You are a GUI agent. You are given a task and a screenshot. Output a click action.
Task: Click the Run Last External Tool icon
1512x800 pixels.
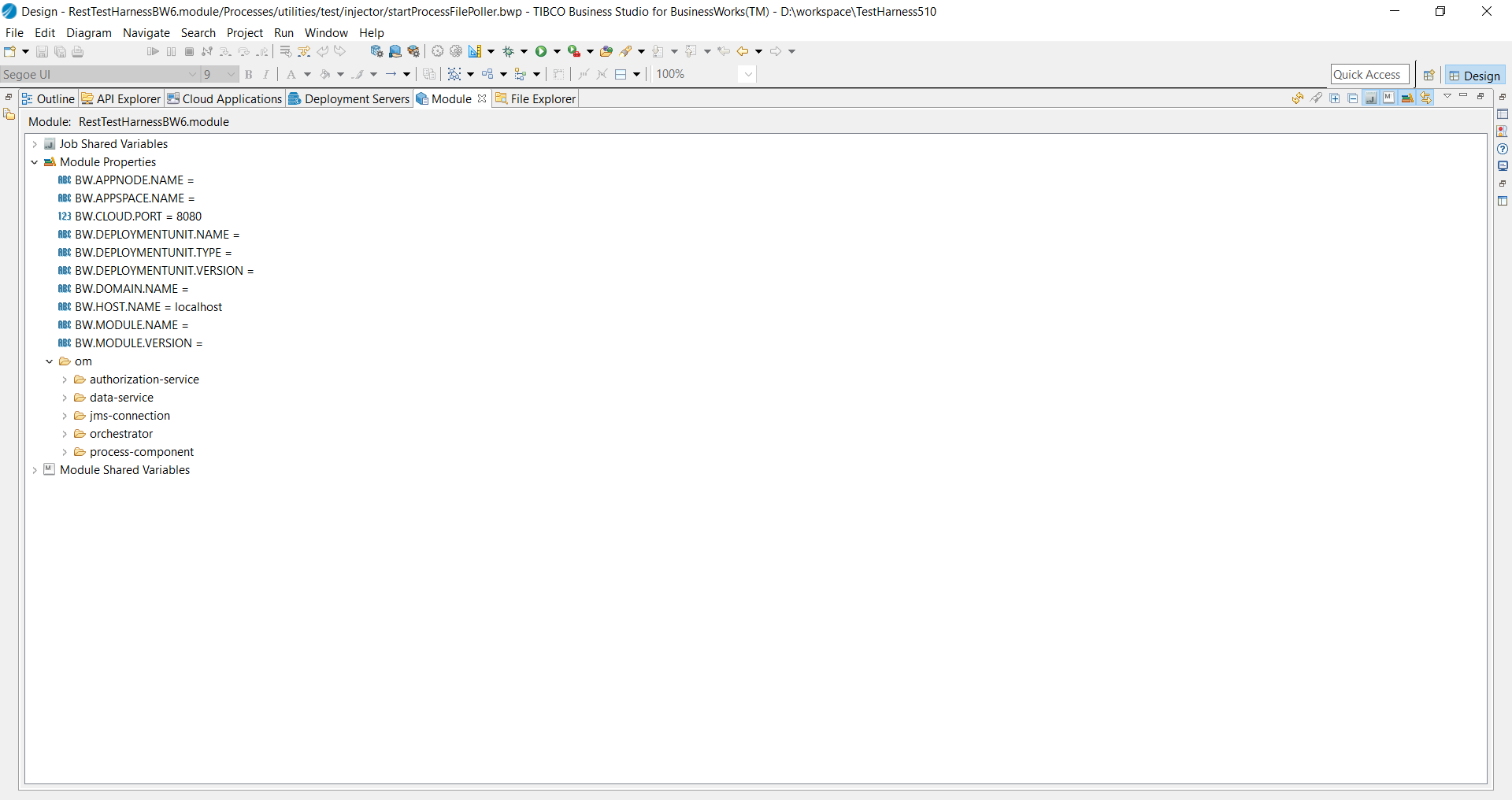pos(574,52)
